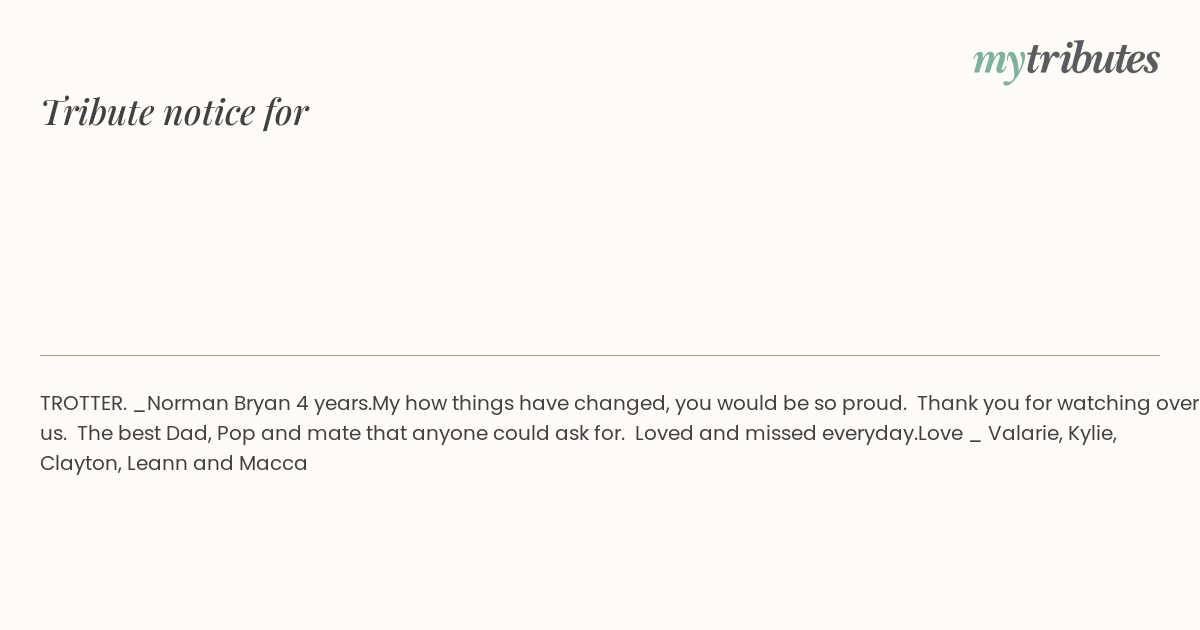Click the name "Leann"

pos(155,463)
